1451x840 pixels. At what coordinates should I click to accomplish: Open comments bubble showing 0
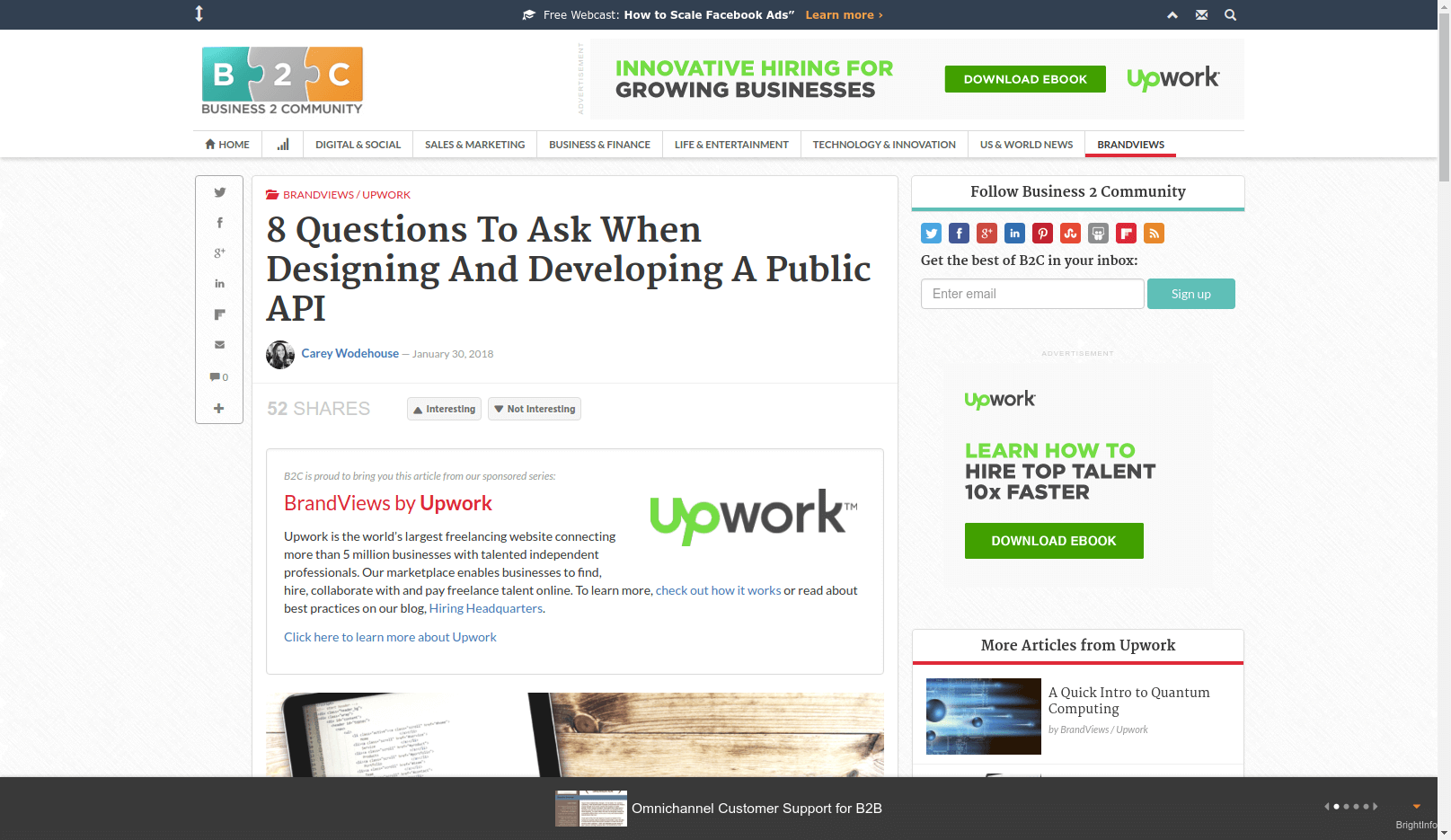(219, 377)
